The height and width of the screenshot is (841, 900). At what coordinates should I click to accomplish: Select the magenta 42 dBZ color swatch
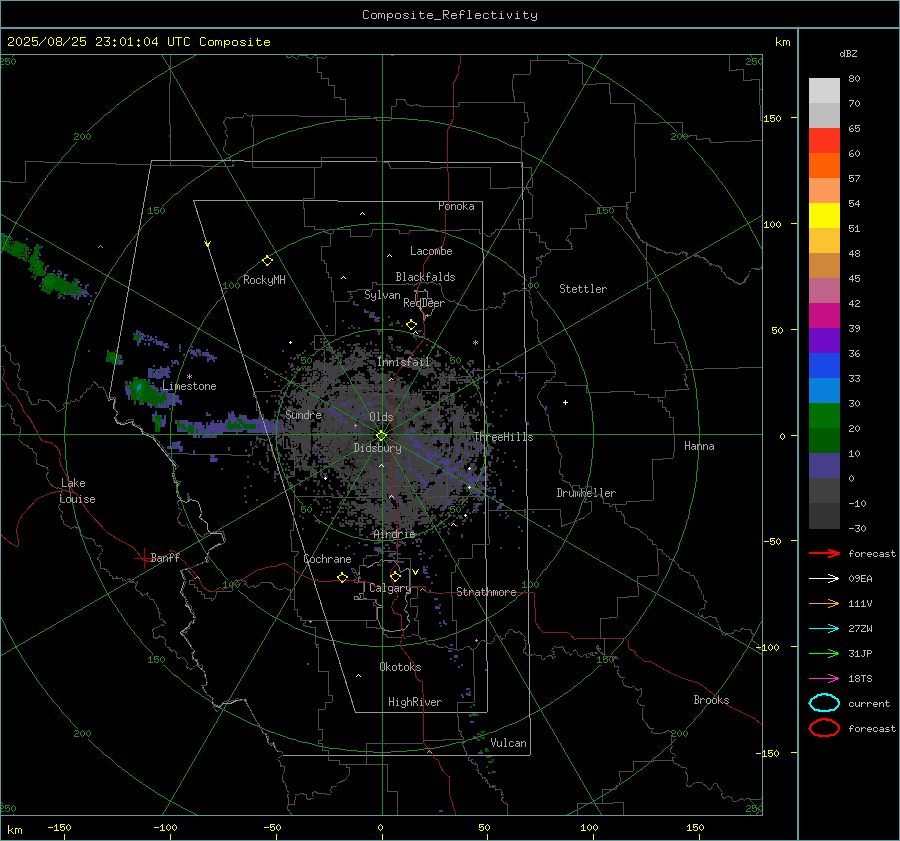tap(824, 316)
